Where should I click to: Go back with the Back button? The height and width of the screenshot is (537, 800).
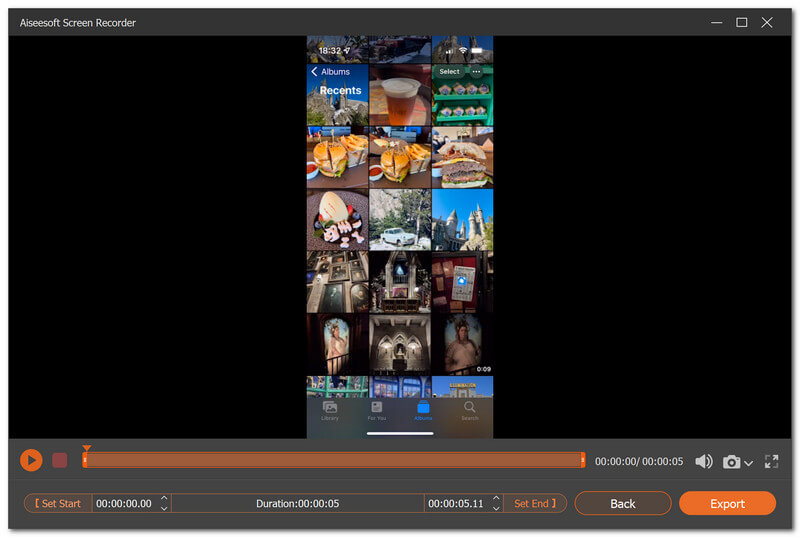coord(622,503)
